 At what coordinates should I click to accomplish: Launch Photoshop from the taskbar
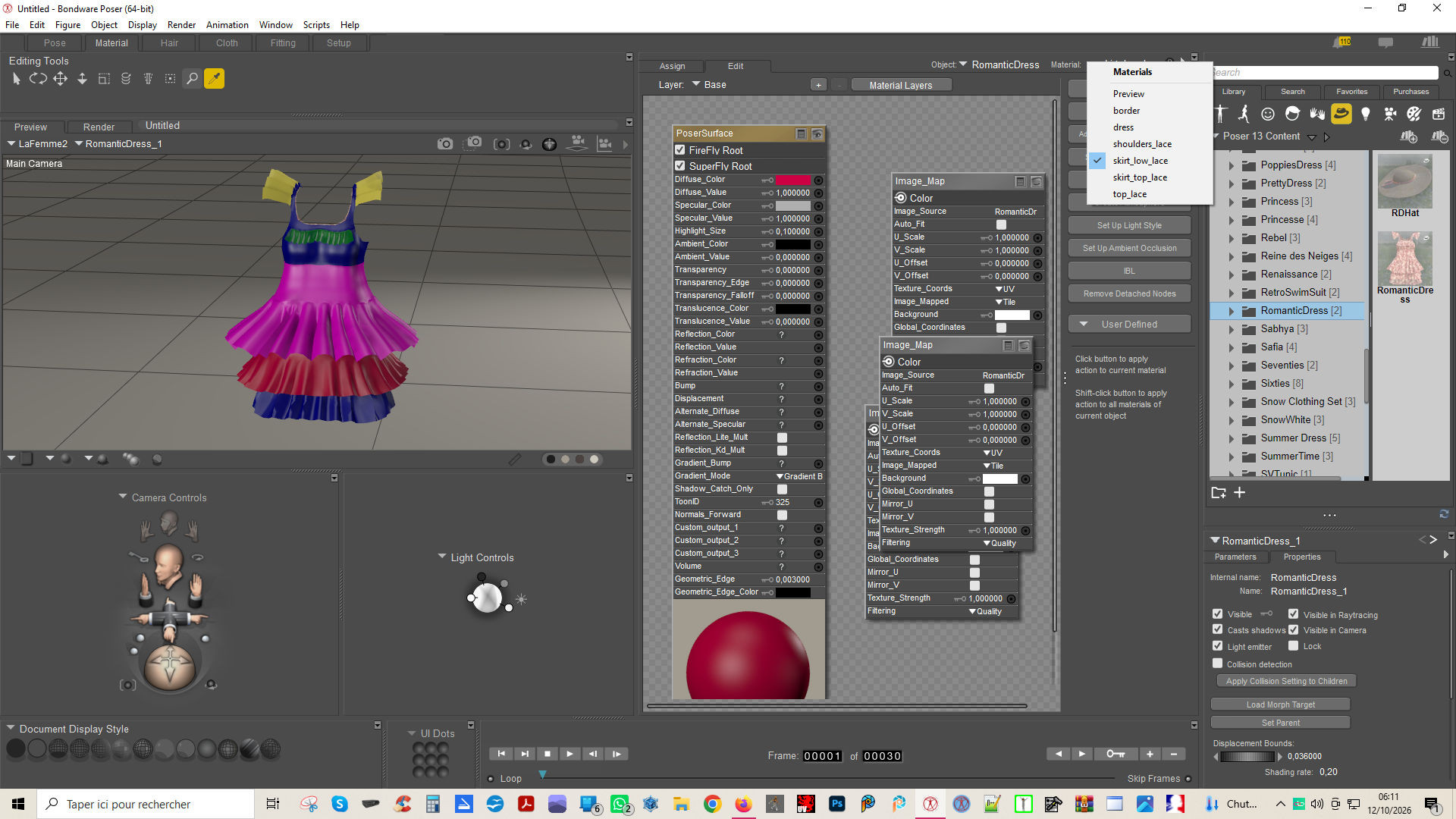pos(837,804)
